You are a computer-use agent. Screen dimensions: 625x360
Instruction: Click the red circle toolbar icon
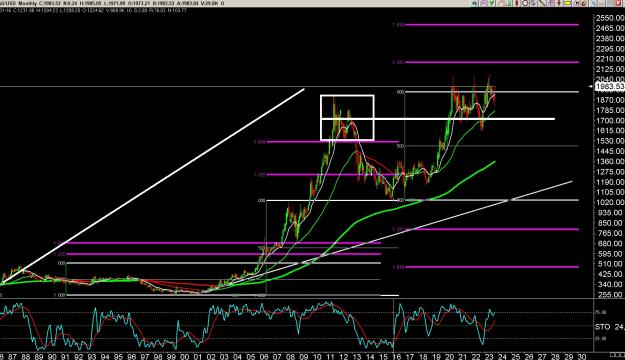point(525,3)
